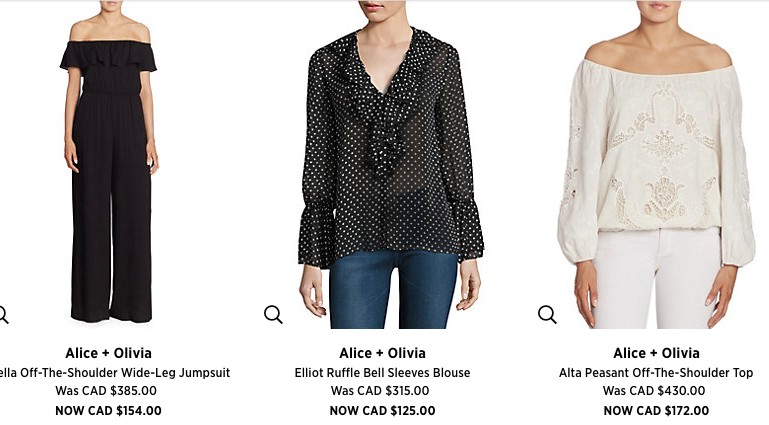Click magnifier icon on peasant top
Screen dimensions: 769x425
click(x=547, y=314)
